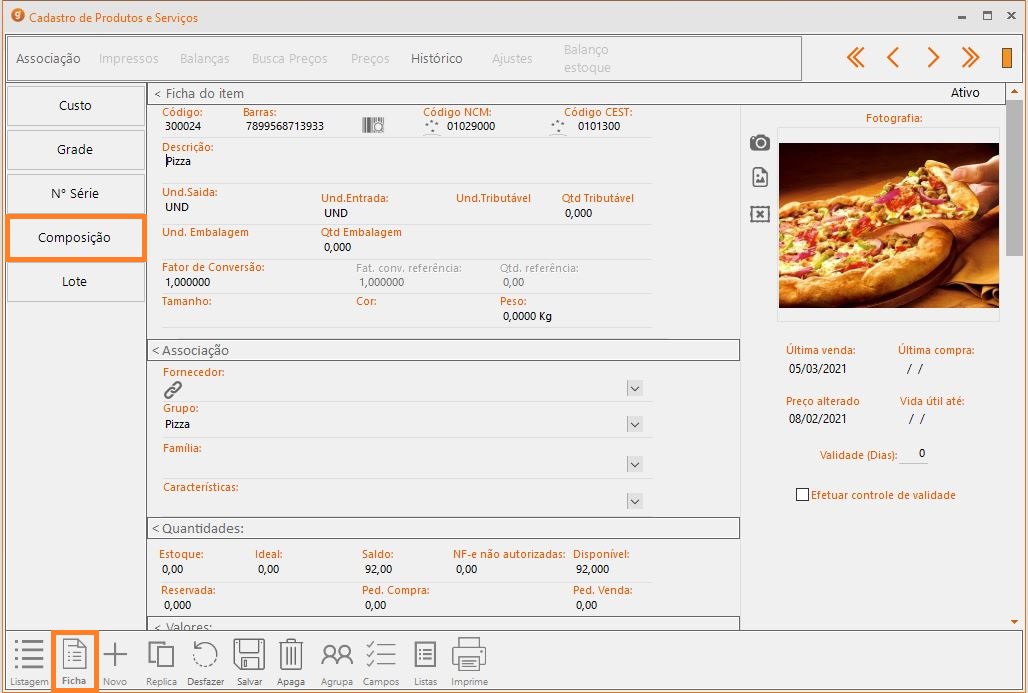This screenshot has width=1028, height=693.
Task: Open NCM code lookup icon
Action: pos(431,126)
